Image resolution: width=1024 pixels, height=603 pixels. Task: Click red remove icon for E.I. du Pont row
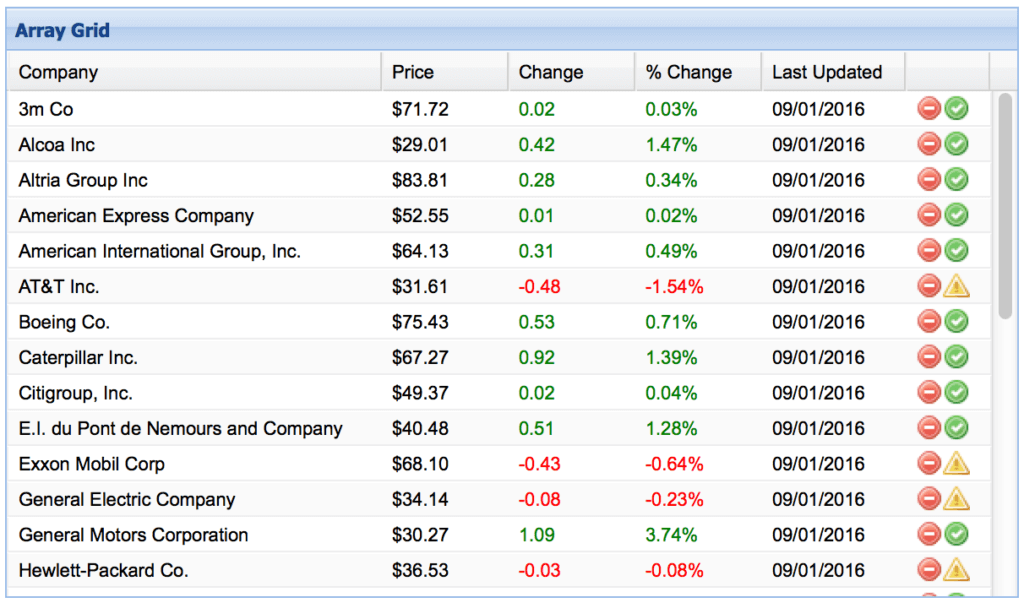[929, 428]
